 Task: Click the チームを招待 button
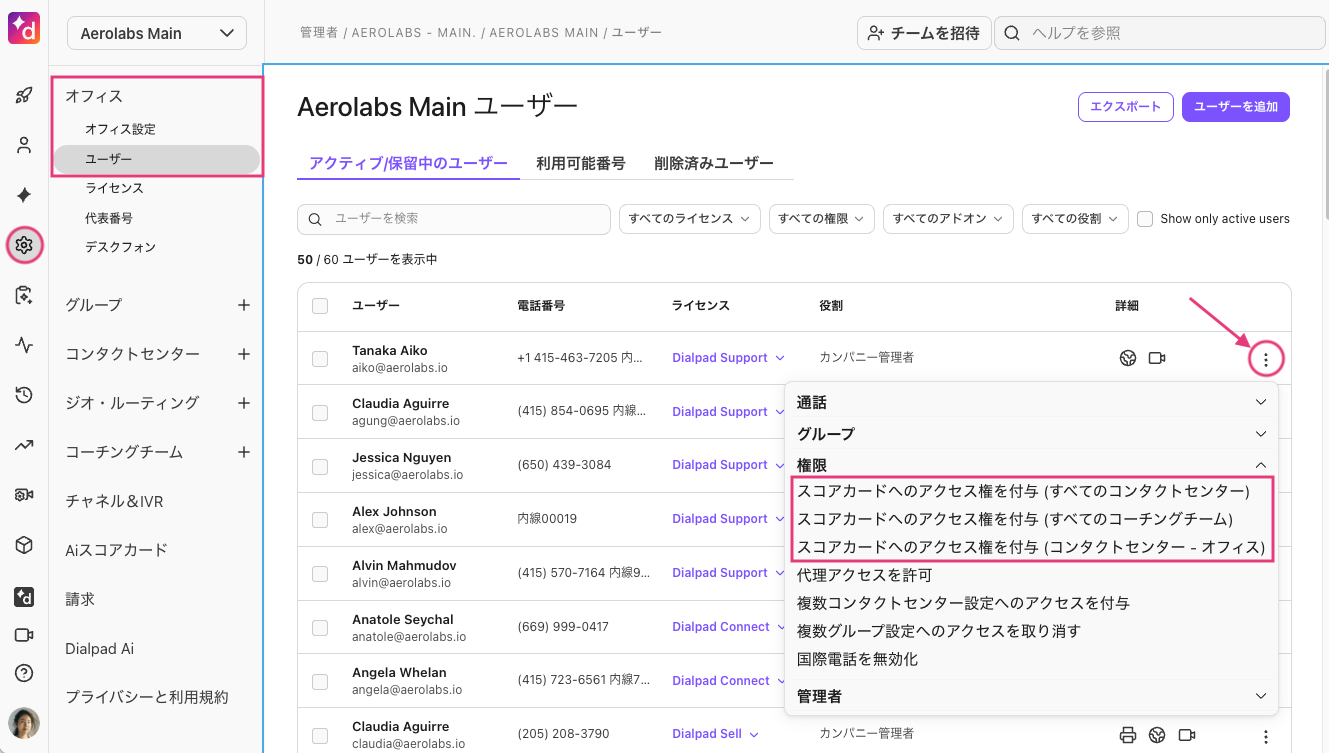[x=924, y=33]
